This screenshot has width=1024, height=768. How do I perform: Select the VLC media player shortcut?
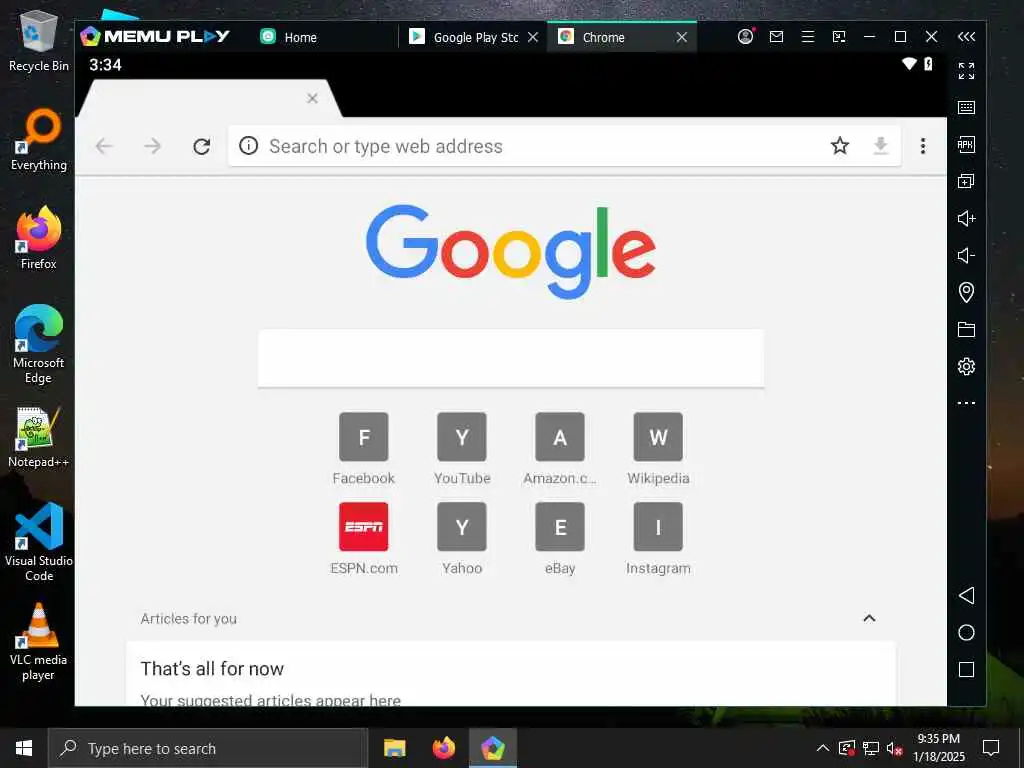point(39,642)
